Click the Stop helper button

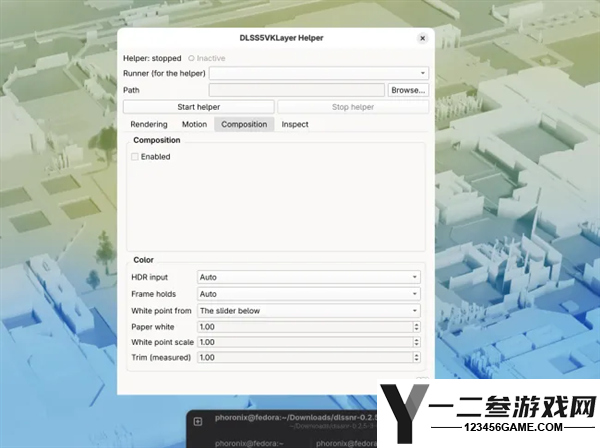(x=353, y=107)
